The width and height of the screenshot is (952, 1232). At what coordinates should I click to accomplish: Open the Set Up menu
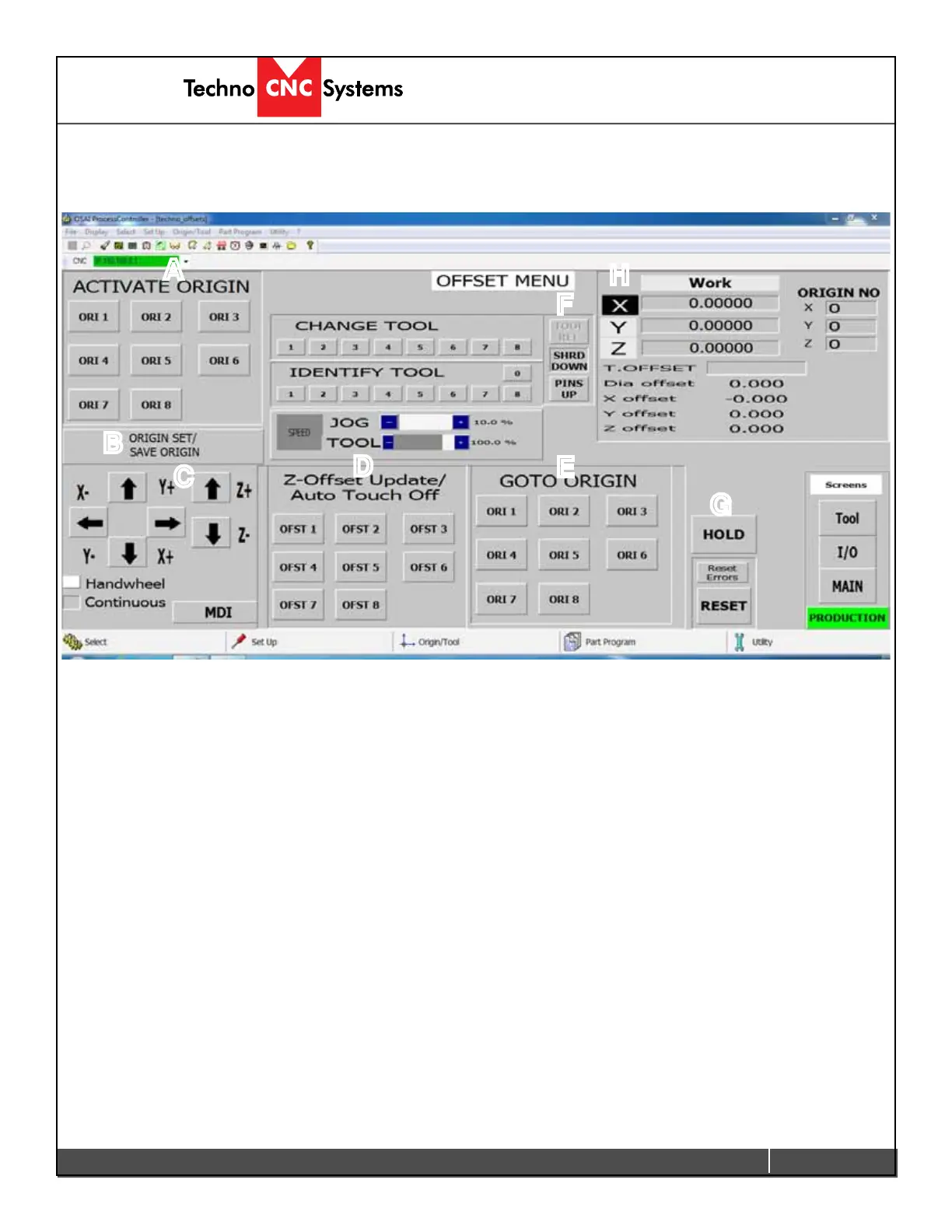[x=154, y=232]
